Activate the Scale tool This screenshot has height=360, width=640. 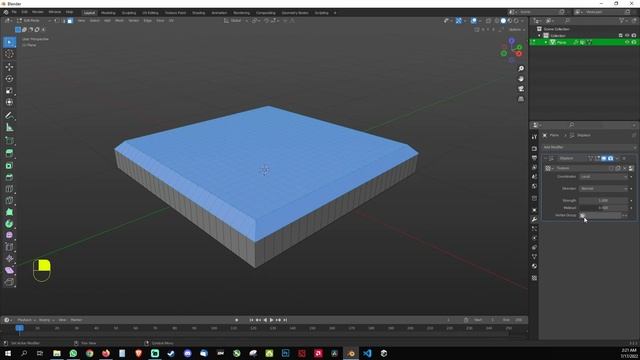pyautogui.click(x=9, y=90)
